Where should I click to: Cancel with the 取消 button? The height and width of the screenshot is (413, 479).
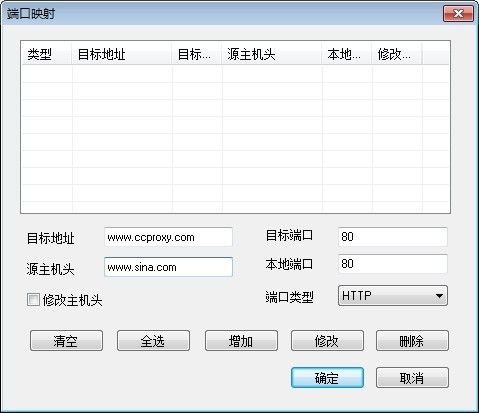(x=412, y=378)
